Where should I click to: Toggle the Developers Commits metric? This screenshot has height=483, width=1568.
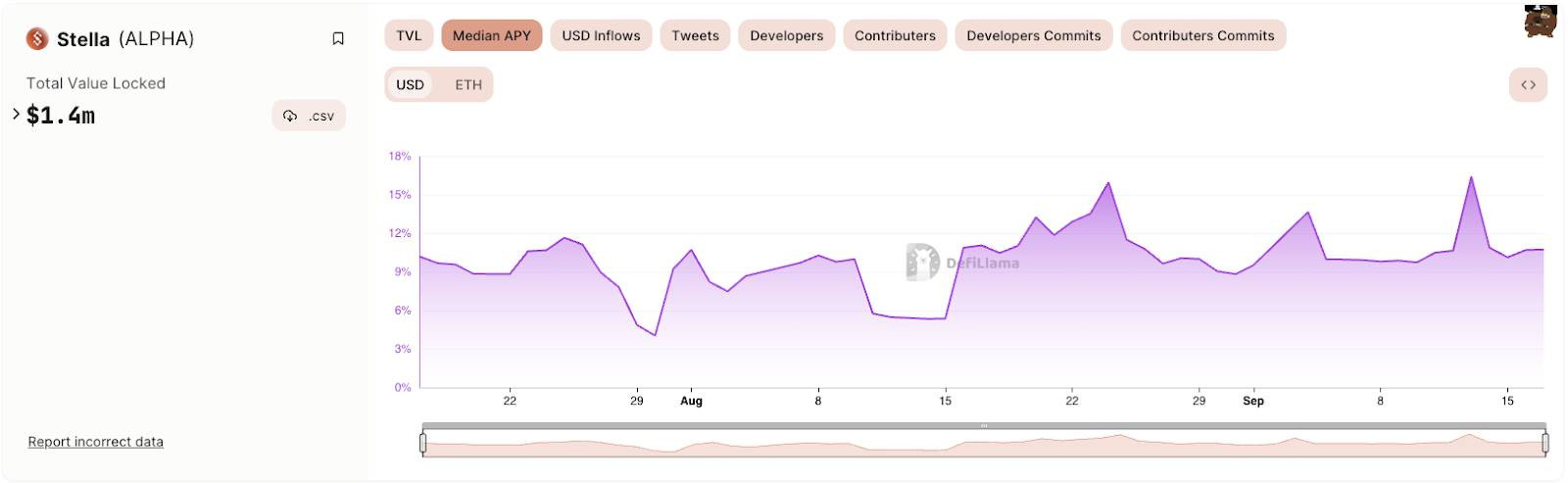pos(1034,35)
